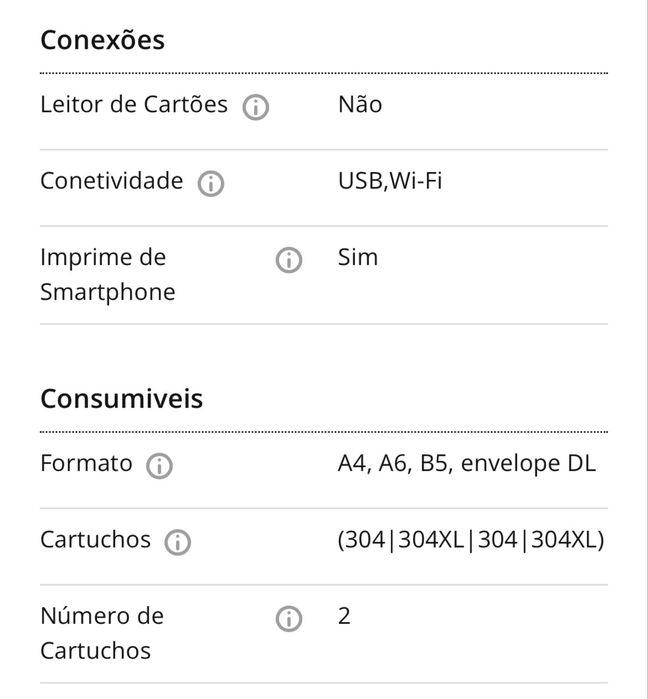This screenshot has height=699, width=648.
Task: Open info icon beside Leitor de Cartões
Action: [x=255, y=107]
